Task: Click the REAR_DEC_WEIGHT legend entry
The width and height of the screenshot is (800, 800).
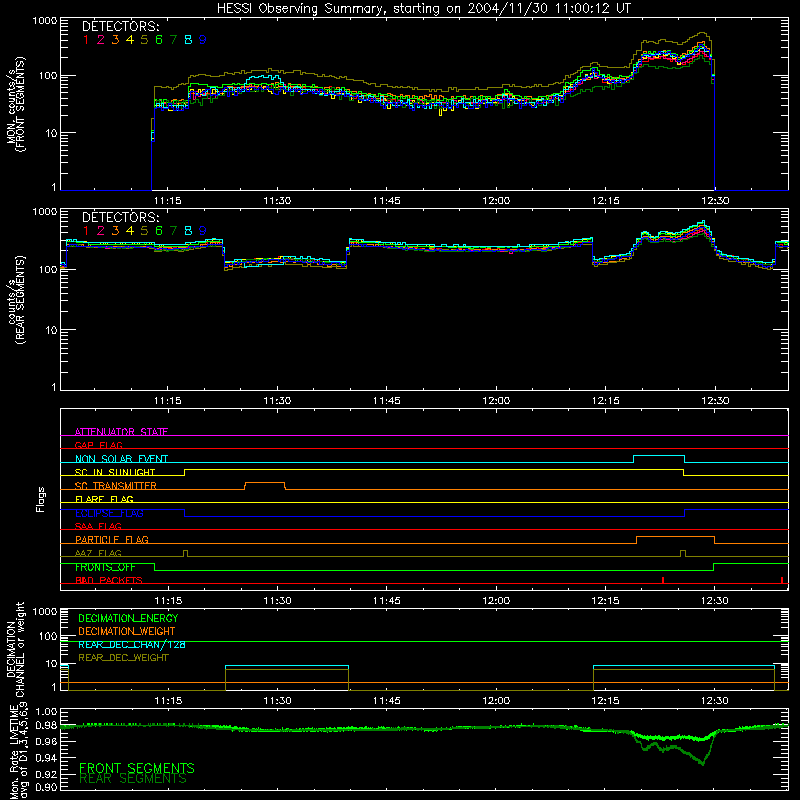Action: pyautogui.click(x=123, y=658)
